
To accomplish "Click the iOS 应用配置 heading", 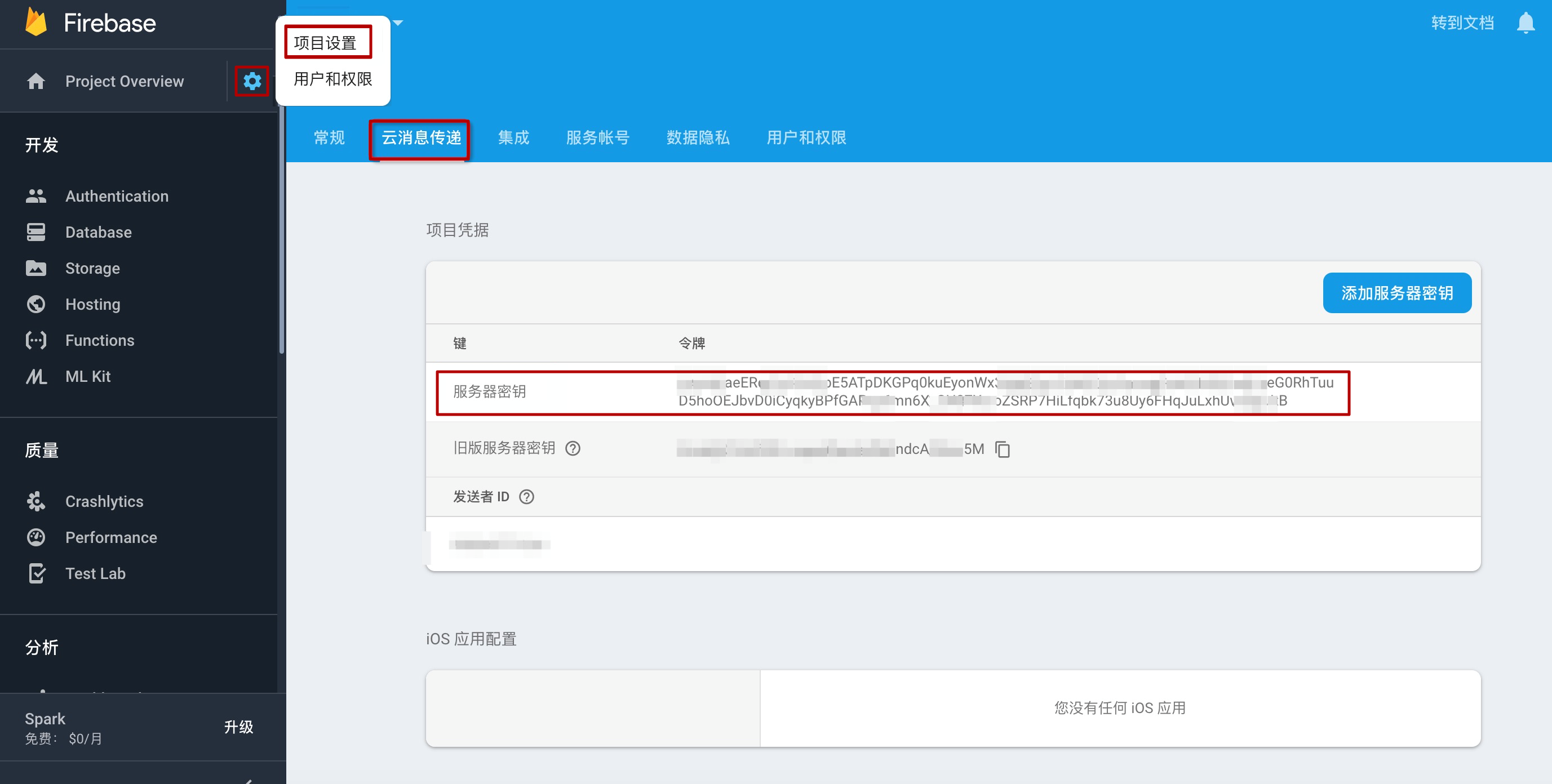I will pyautogui.click(x=471, y=638).
